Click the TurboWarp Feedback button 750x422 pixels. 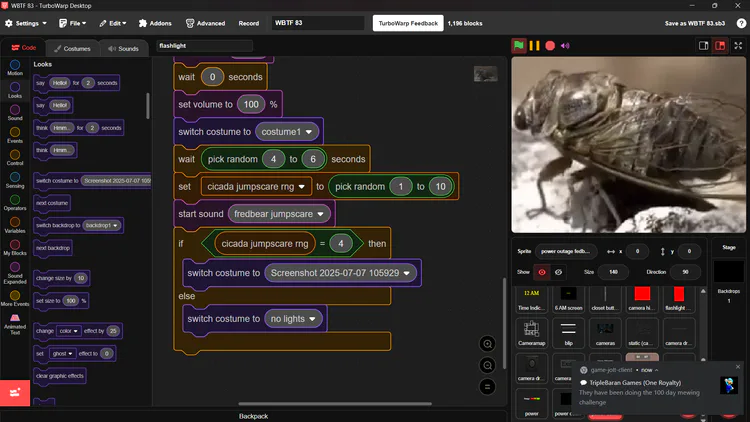[x=408, y=23]
